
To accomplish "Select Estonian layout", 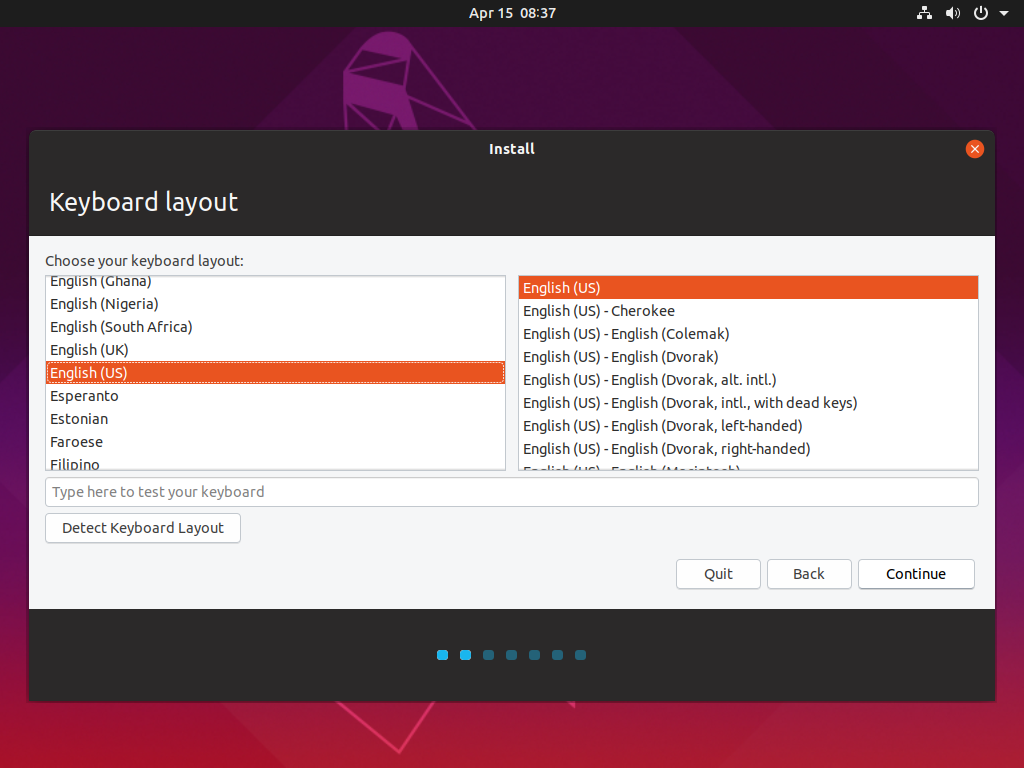I will [276, 419].
